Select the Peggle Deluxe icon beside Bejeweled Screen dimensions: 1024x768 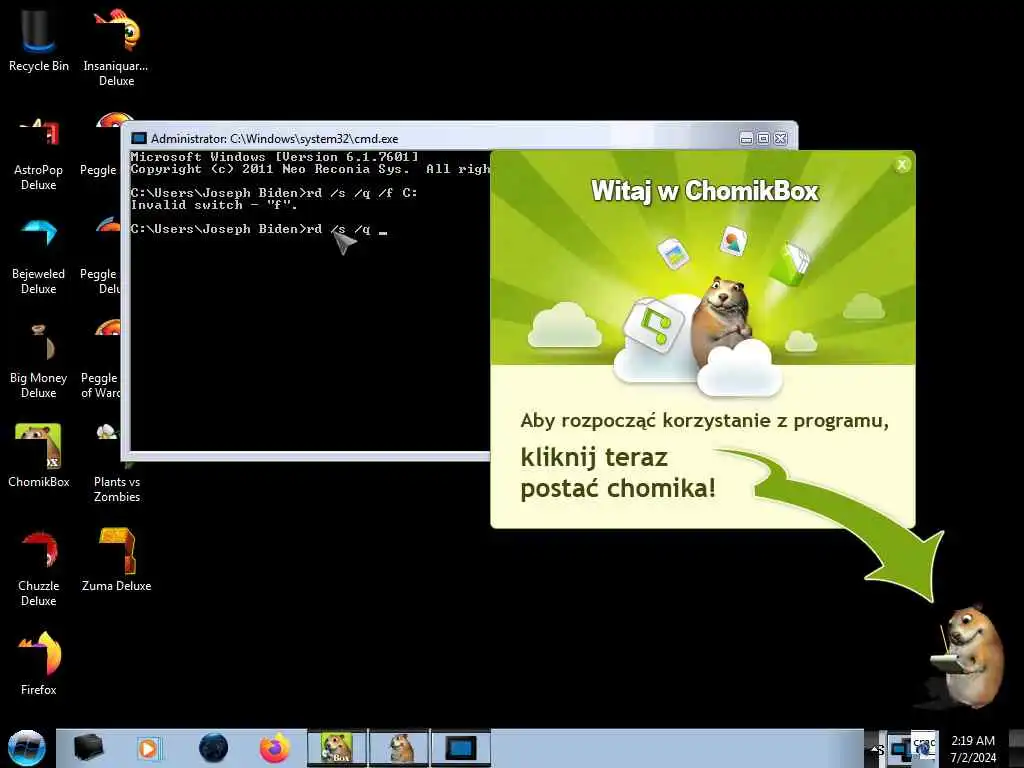click(x=99, y=257)
